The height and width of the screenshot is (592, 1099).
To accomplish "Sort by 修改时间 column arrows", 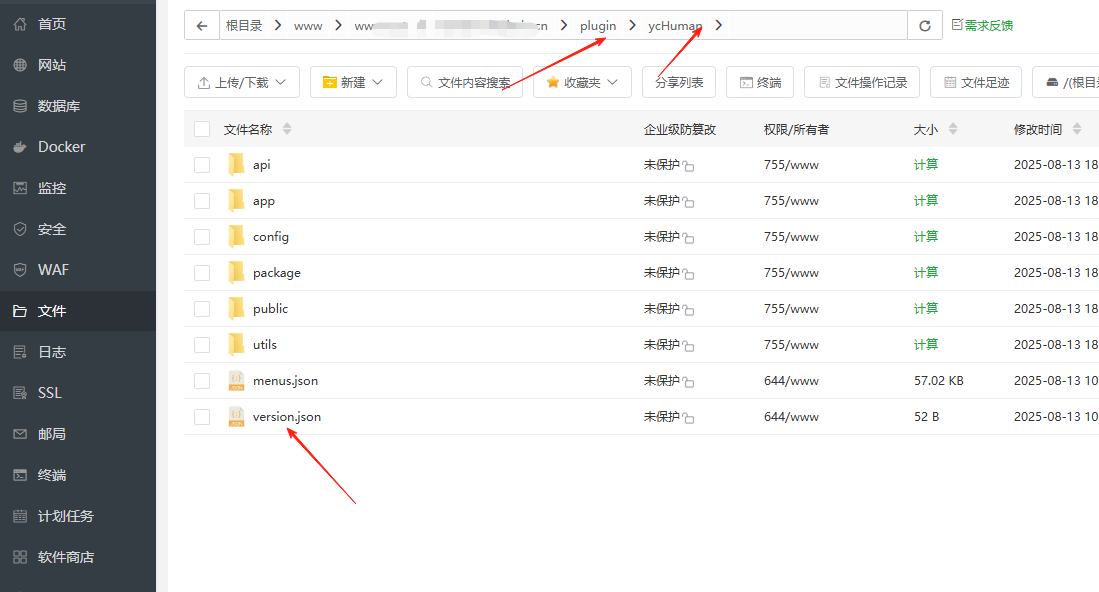I will (x=1077, y=129).
